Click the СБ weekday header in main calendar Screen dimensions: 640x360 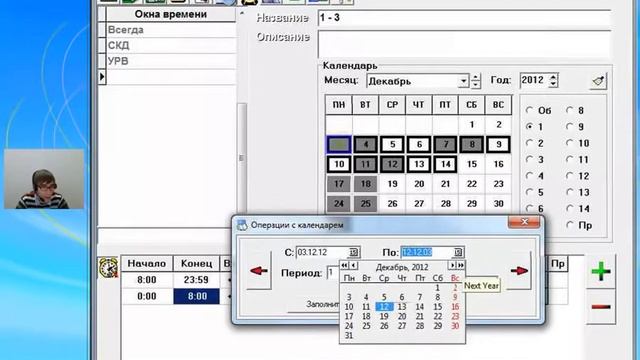tap(471, 105)
